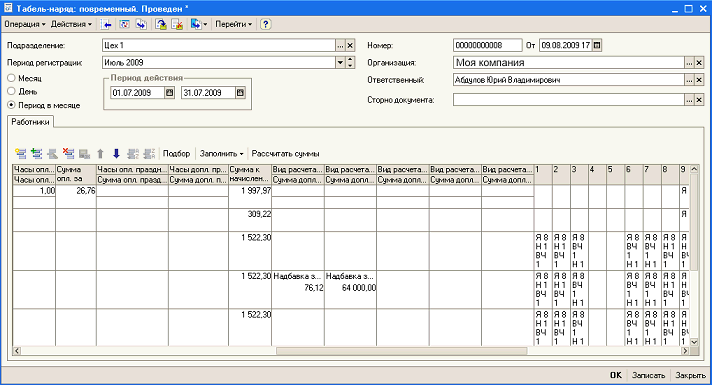Viewport: 713px width, 386px height.
Task: Click the table cell with value 76,12
Action: (298, 288)
